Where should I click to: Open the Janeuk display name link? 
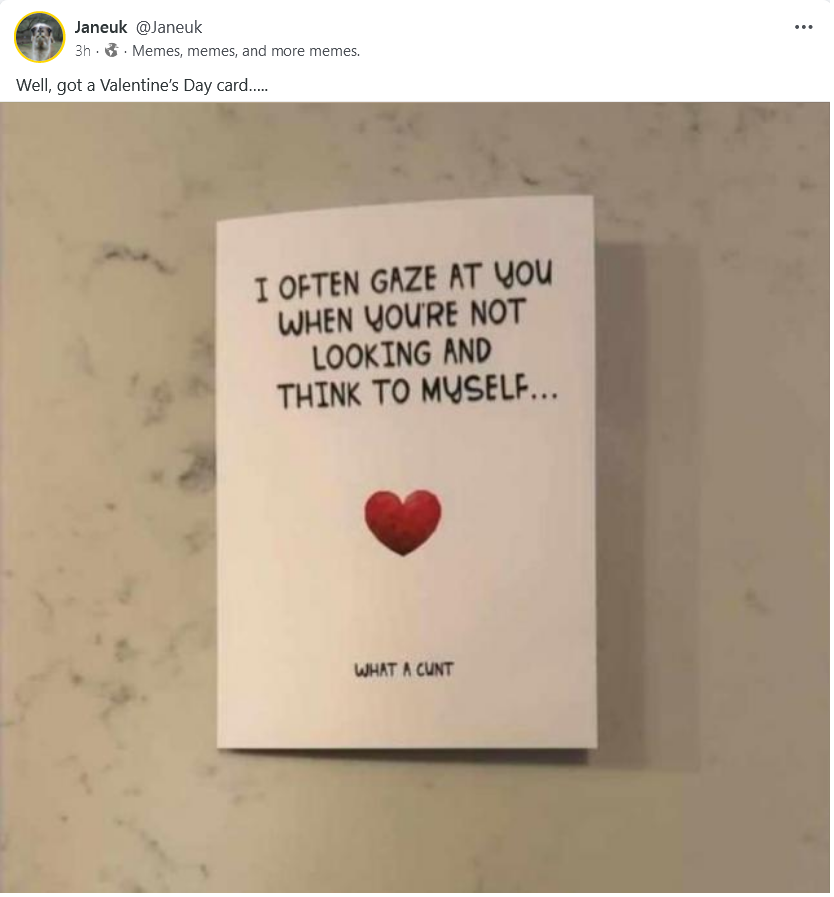click(x=101, y=27)
